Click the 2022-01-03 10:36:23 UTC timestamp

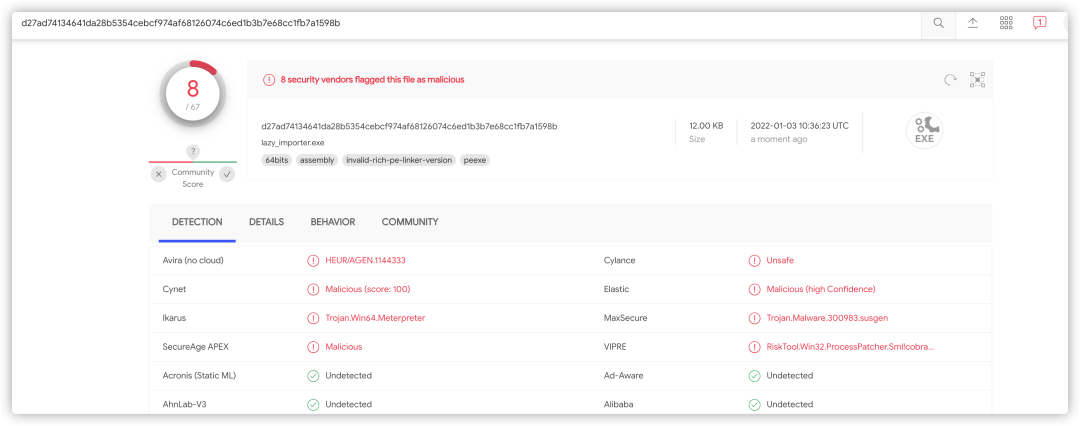800,126
